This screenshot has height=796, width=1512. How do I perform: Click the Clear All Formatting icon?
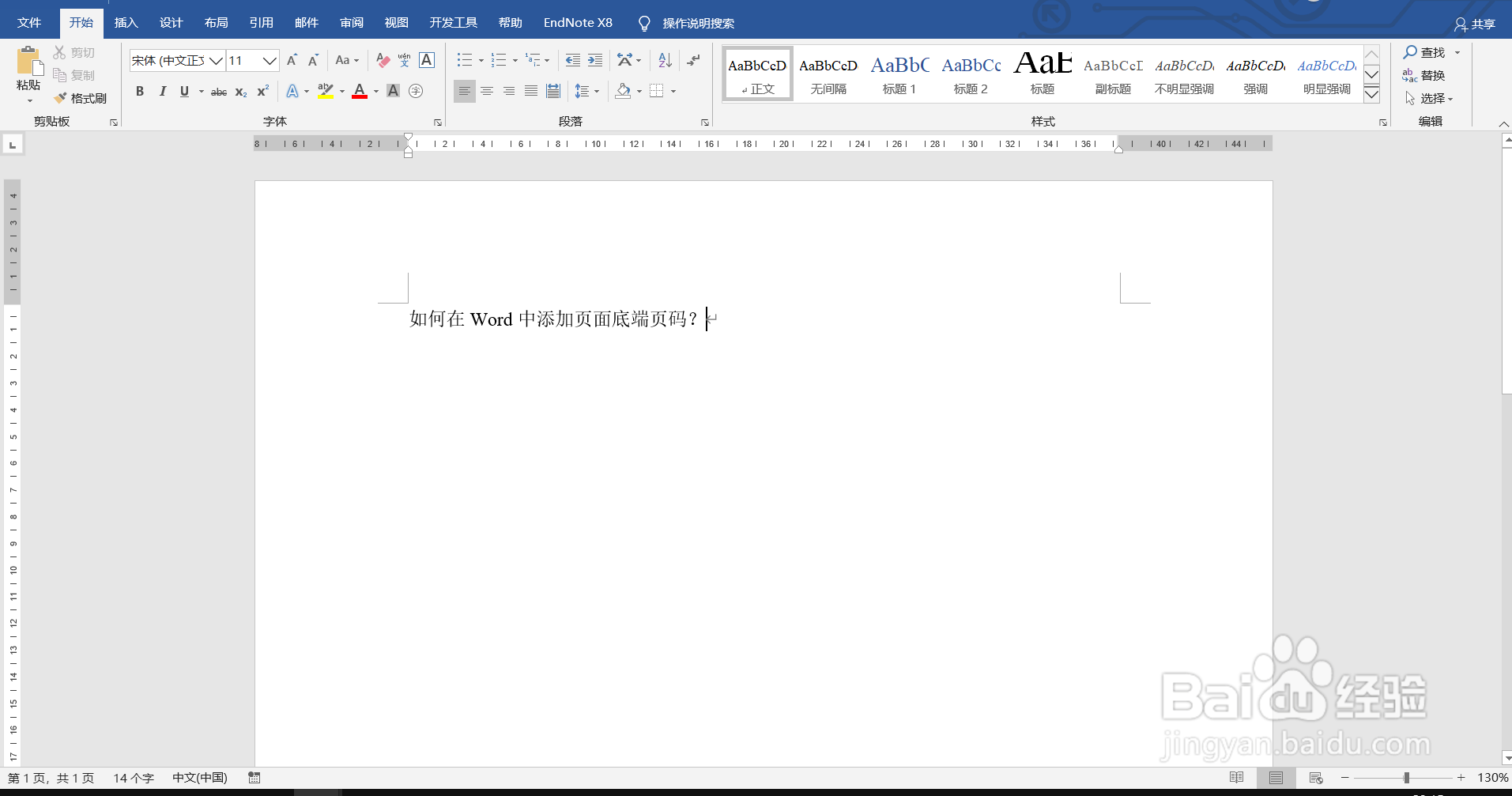[x=382, y=60]
